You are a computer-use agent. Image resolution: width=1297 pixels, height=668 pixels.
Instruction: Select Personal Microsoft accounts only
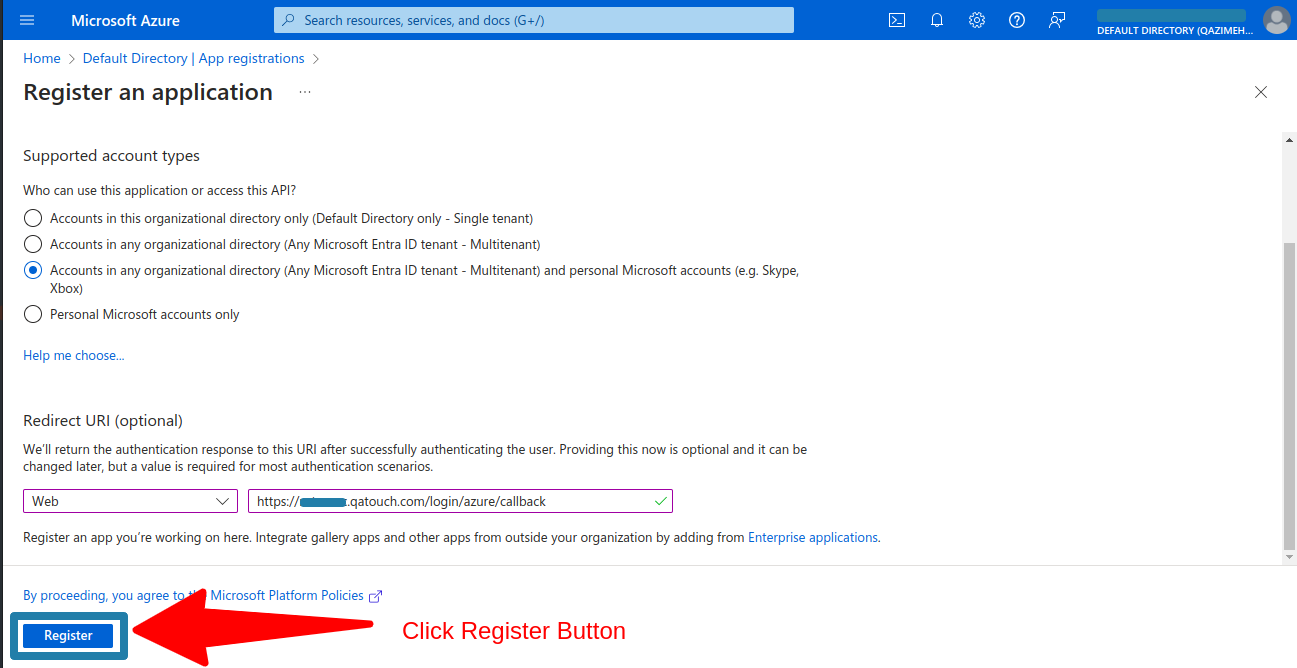click(x=33, y=314)
